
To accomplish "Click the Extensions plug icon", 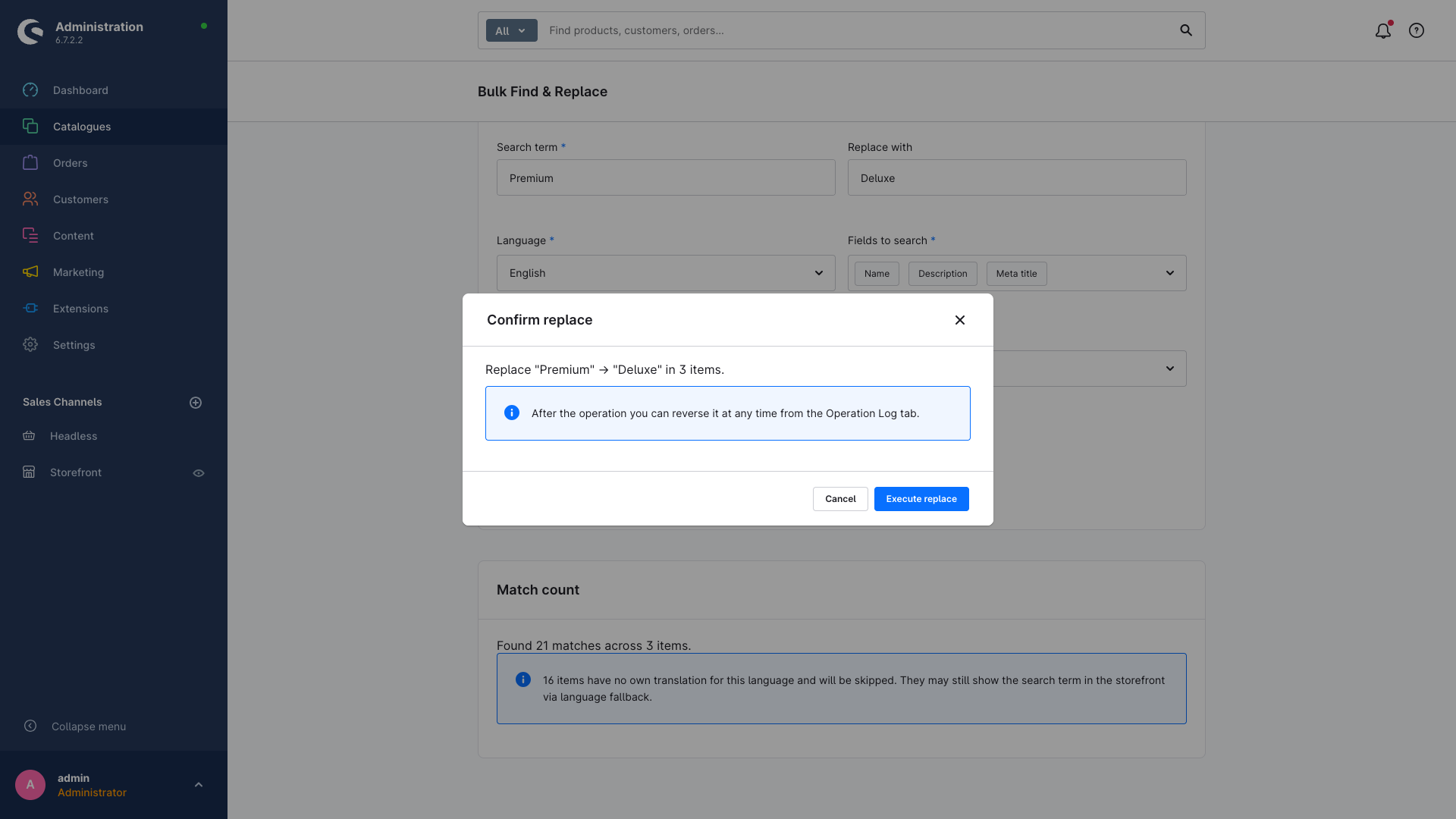I will click(30, 309).
